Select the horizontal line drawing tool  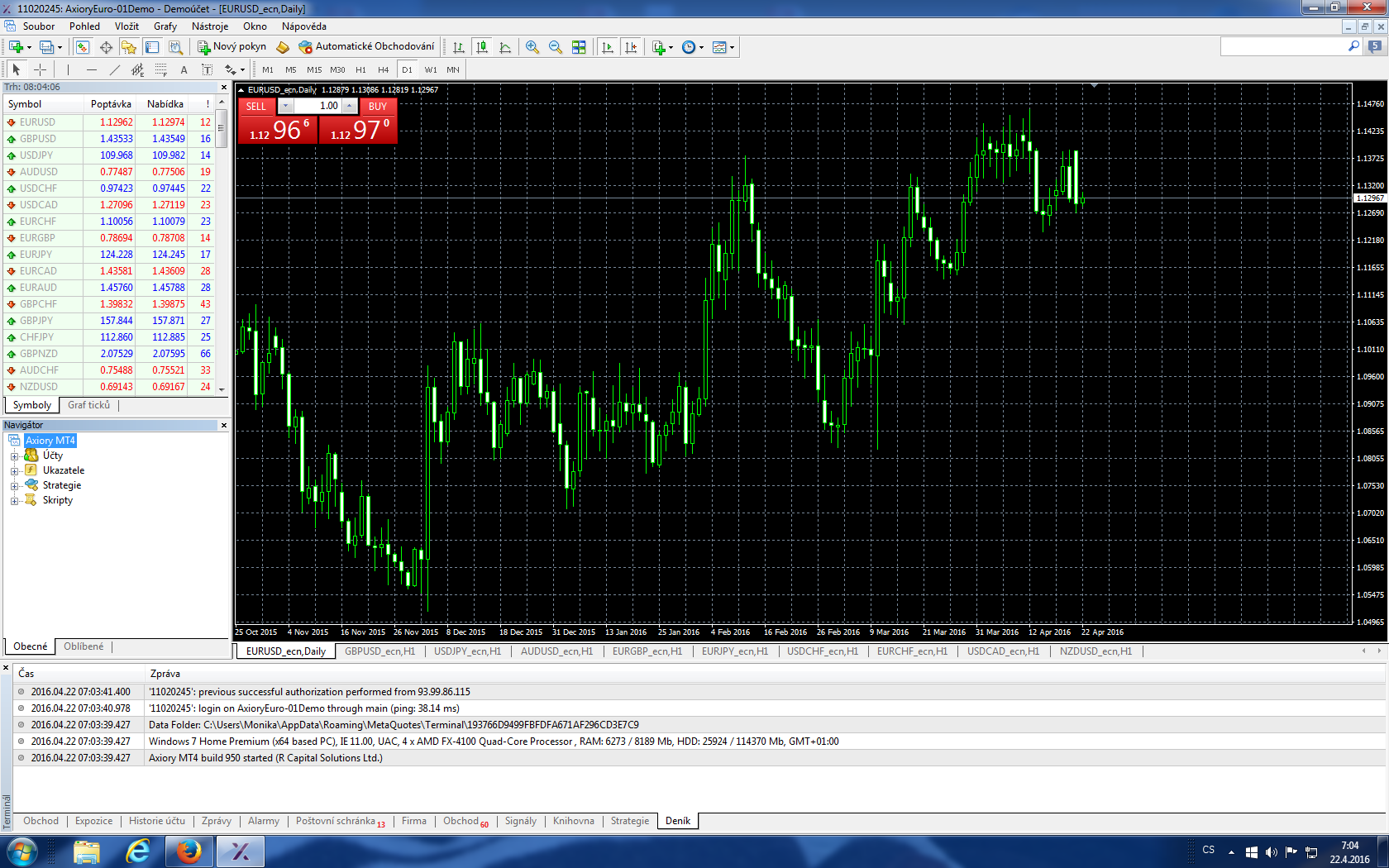click(91, 69)
